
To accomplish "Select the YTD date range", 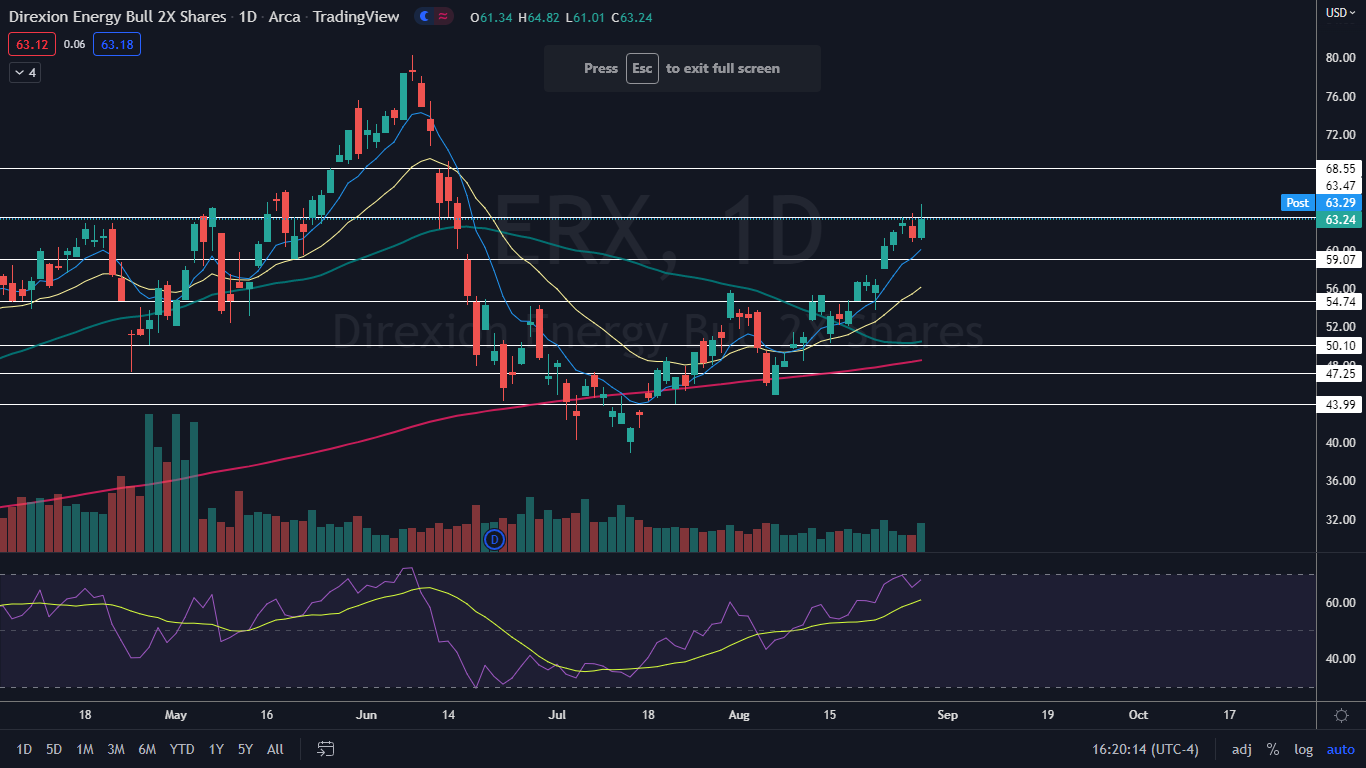I will (182, 749).
